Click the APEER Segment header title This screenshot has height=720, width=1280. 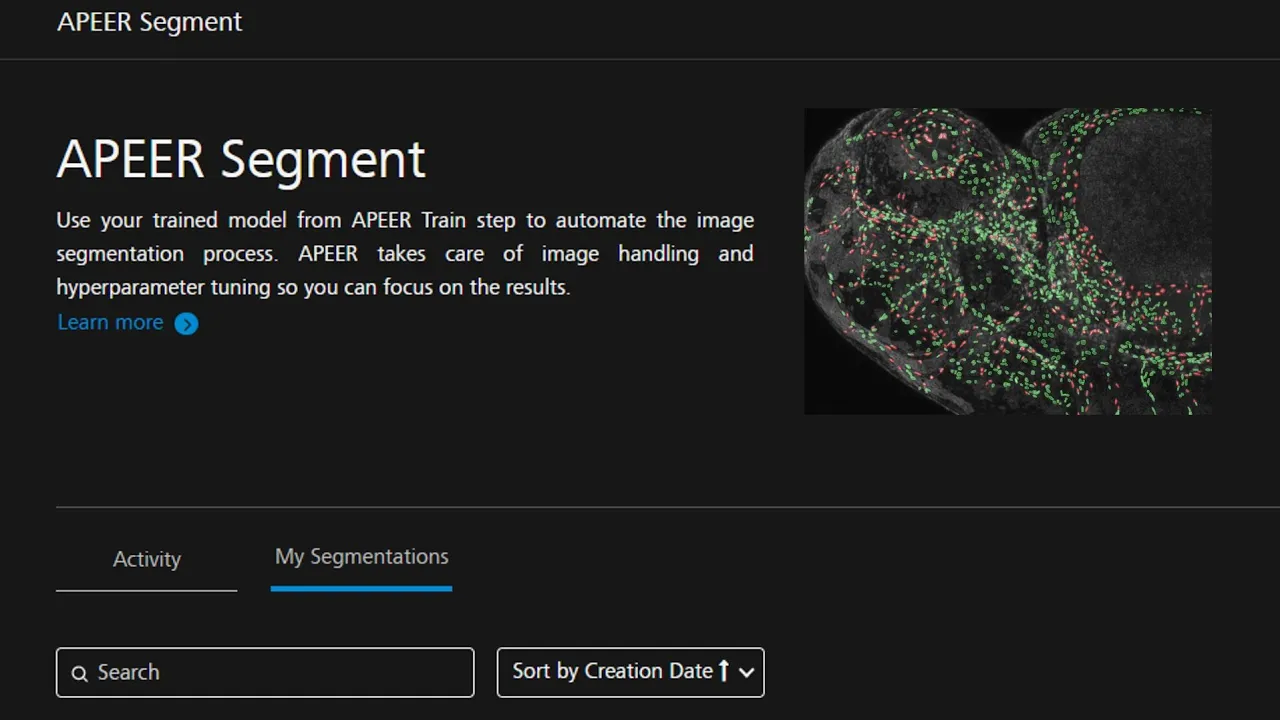(x=150, y=22)
